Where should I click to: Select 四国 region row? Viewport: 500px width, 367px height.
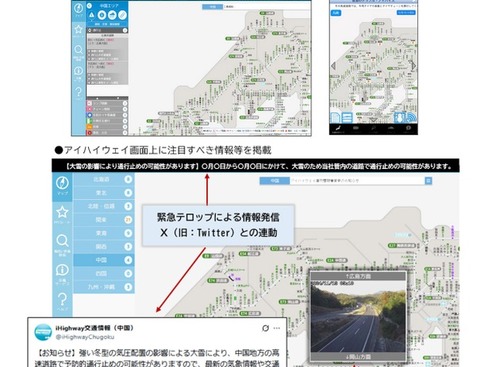click(x=104, y=273)
